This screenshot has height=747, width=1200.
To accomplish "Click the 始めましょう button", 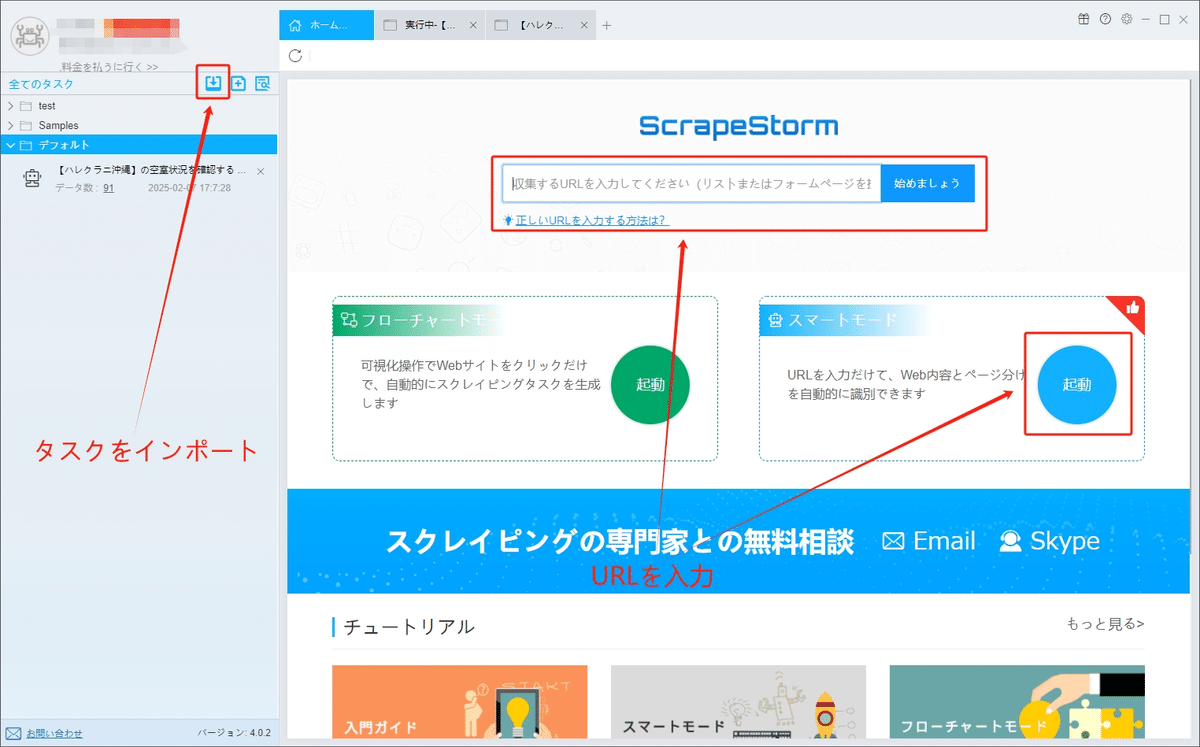I will (x=927, y=183).
